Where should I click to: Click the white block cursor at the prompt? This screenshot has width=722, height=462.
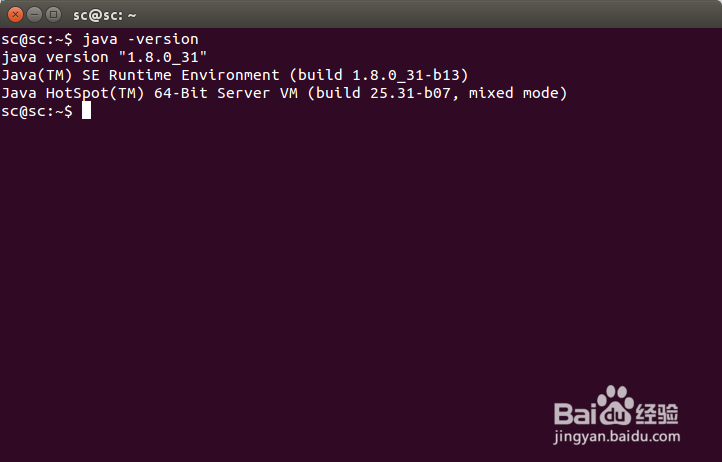point(87,111)
